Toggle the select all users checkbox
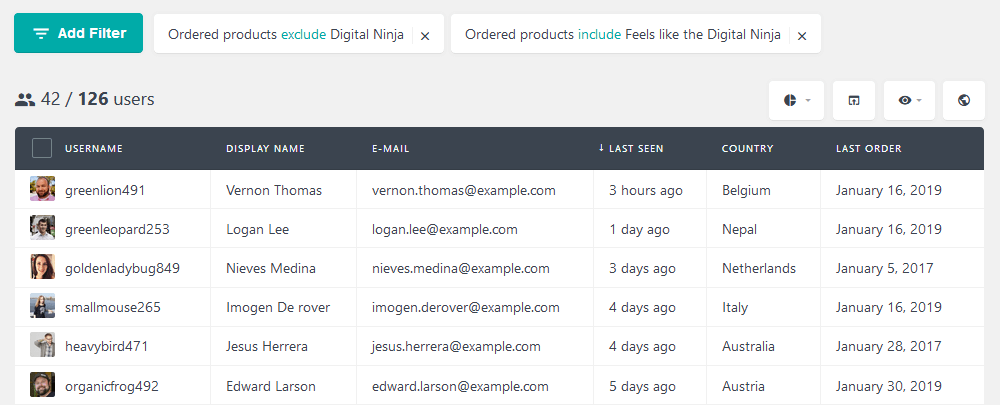 tap(42, 149)
